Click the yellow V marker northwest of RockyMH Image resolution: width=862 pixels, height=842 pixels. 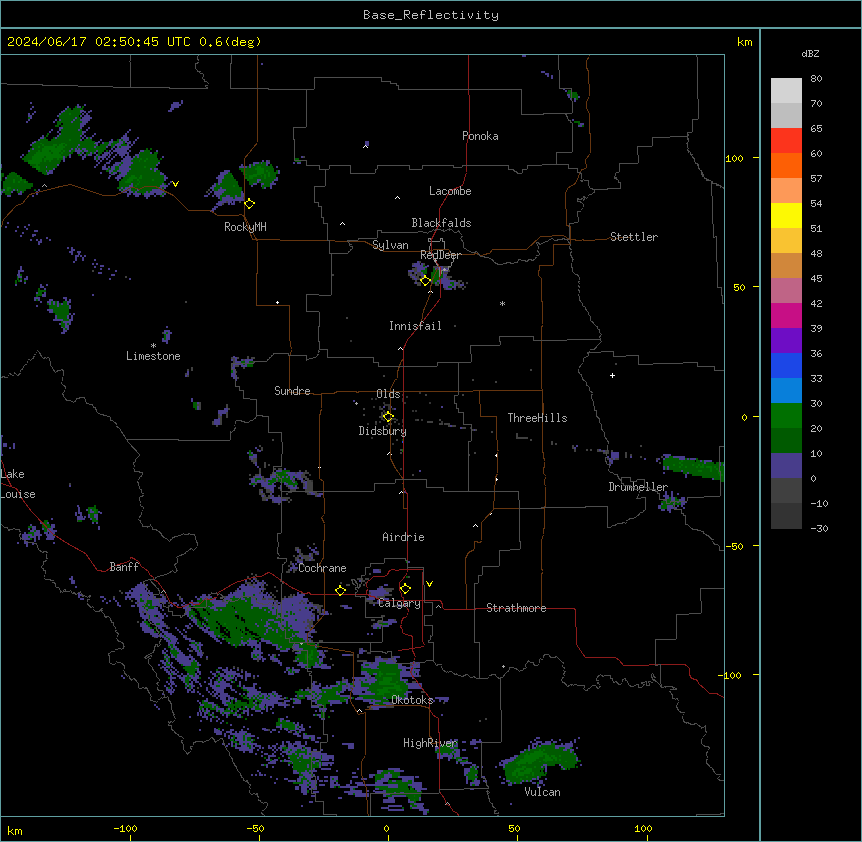175,184
